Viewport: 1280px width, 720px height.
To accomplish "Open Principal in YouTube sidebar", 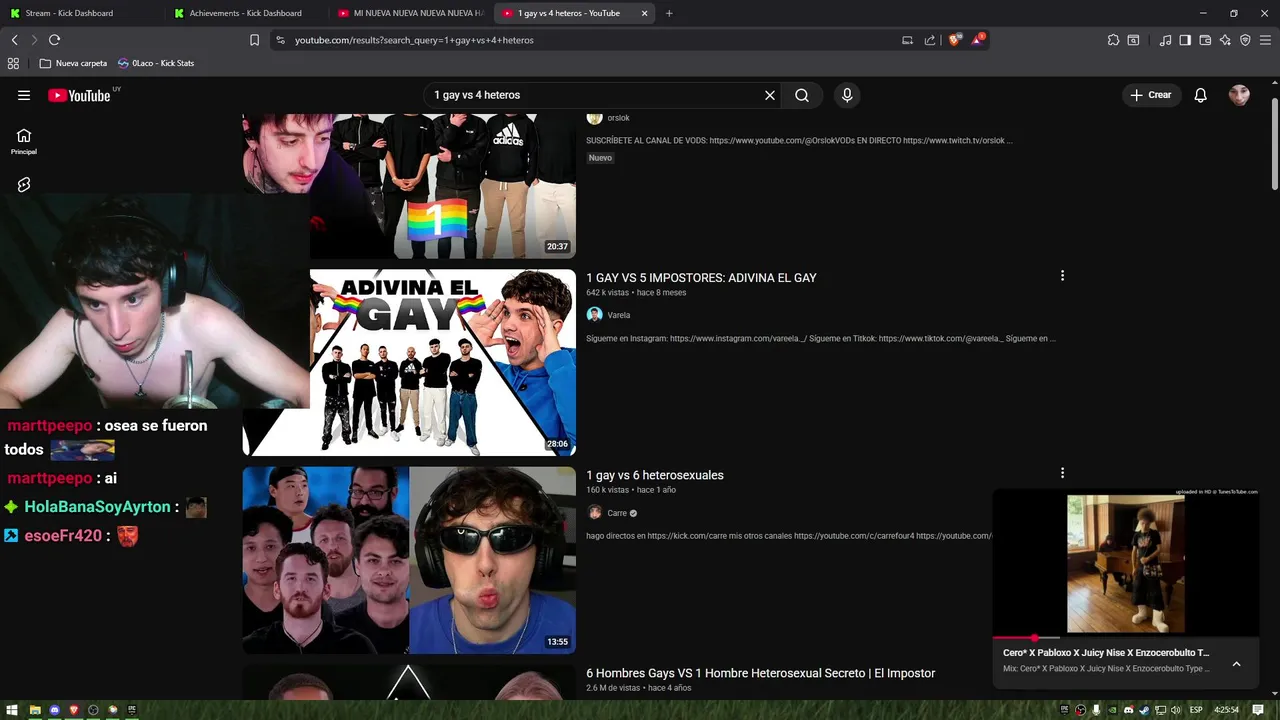I will click(24, 141).
